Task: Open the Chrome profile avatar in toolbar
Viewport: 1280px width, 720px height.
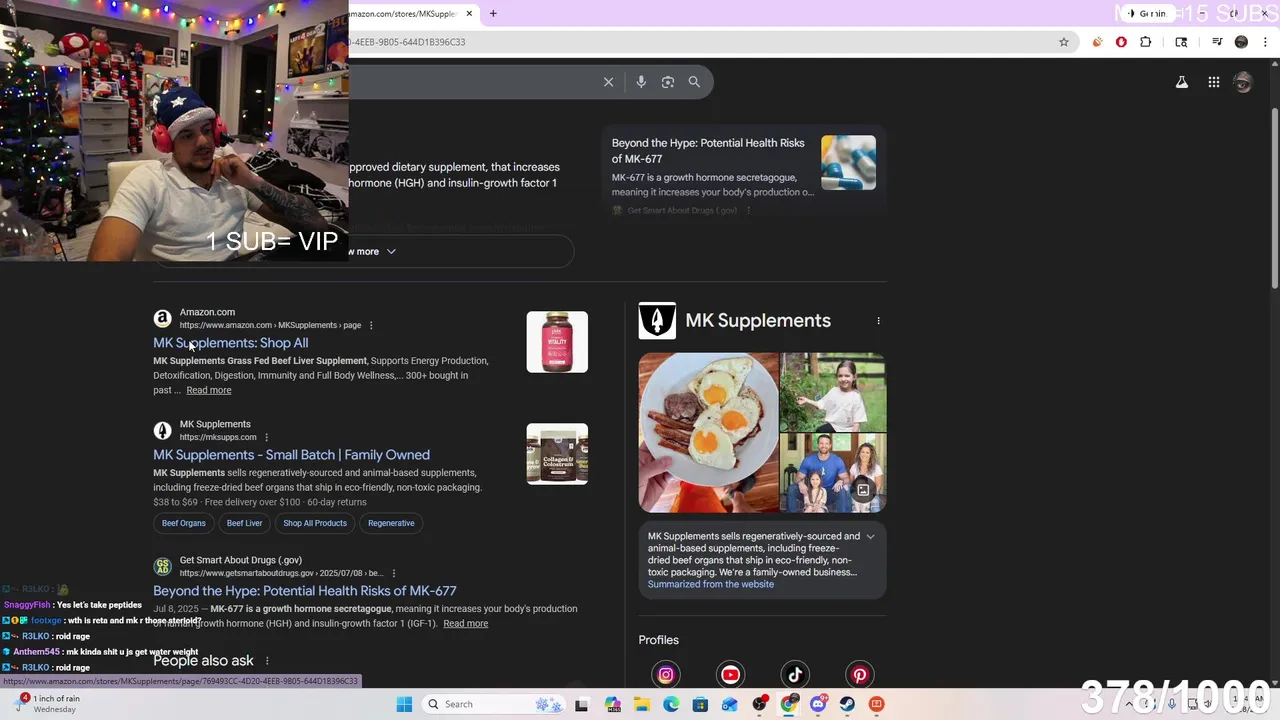Action: 1241,42
